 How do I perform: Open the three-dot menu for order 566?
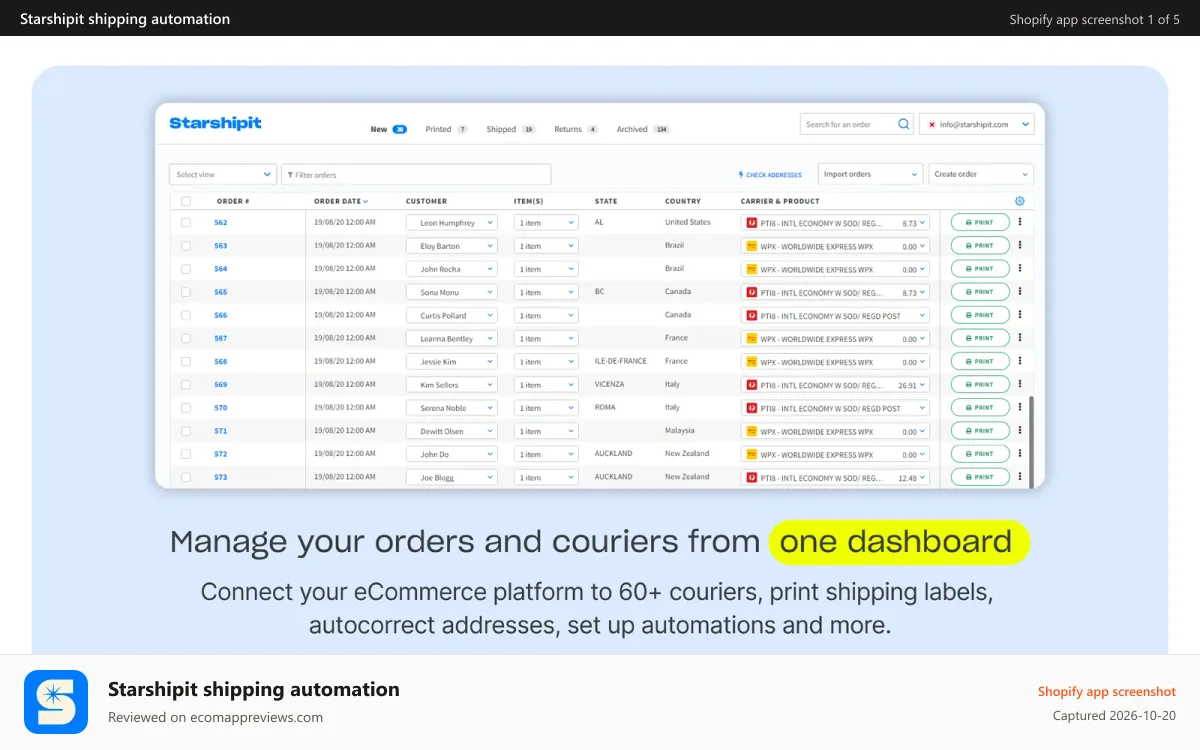1020,315
